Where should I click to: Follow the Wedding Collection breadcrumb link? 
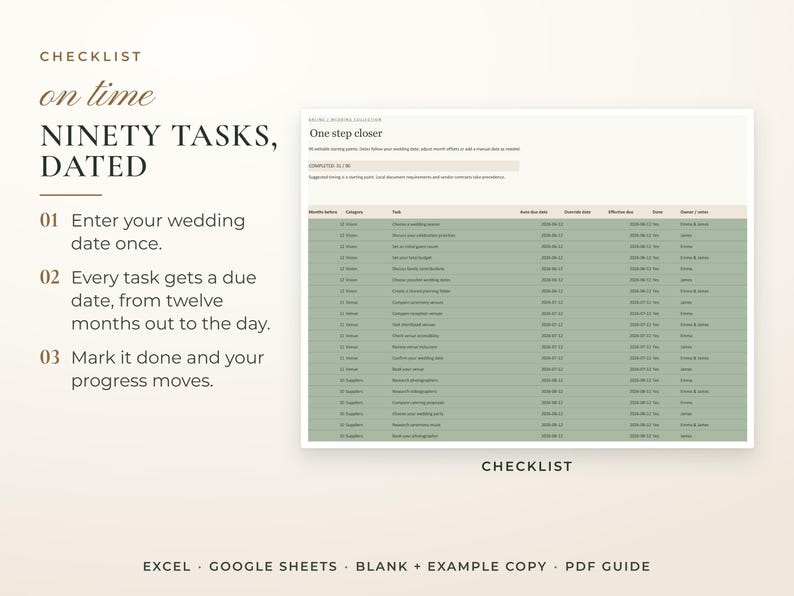click(x=345, y=120)
